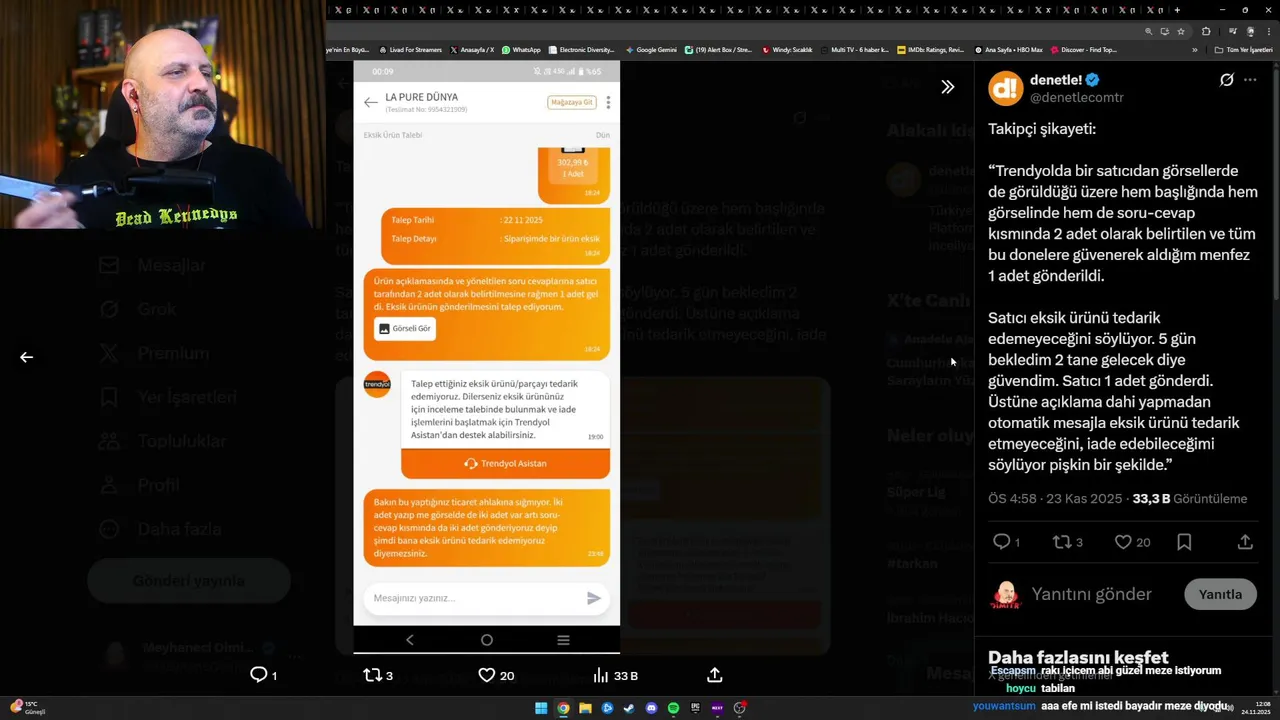Open Spotify from the taskbar
The height and width of the screenshot is (720, 1280).
(x=673, y=708)
